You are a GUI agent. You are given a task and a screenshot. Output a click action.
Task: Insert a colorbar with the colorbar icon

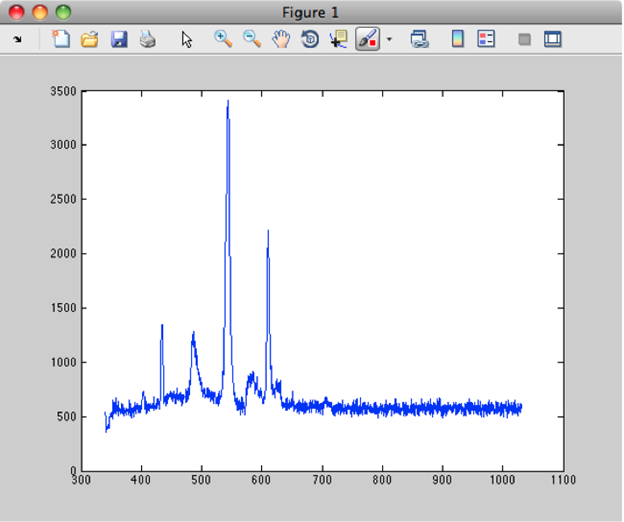point(458,39)
